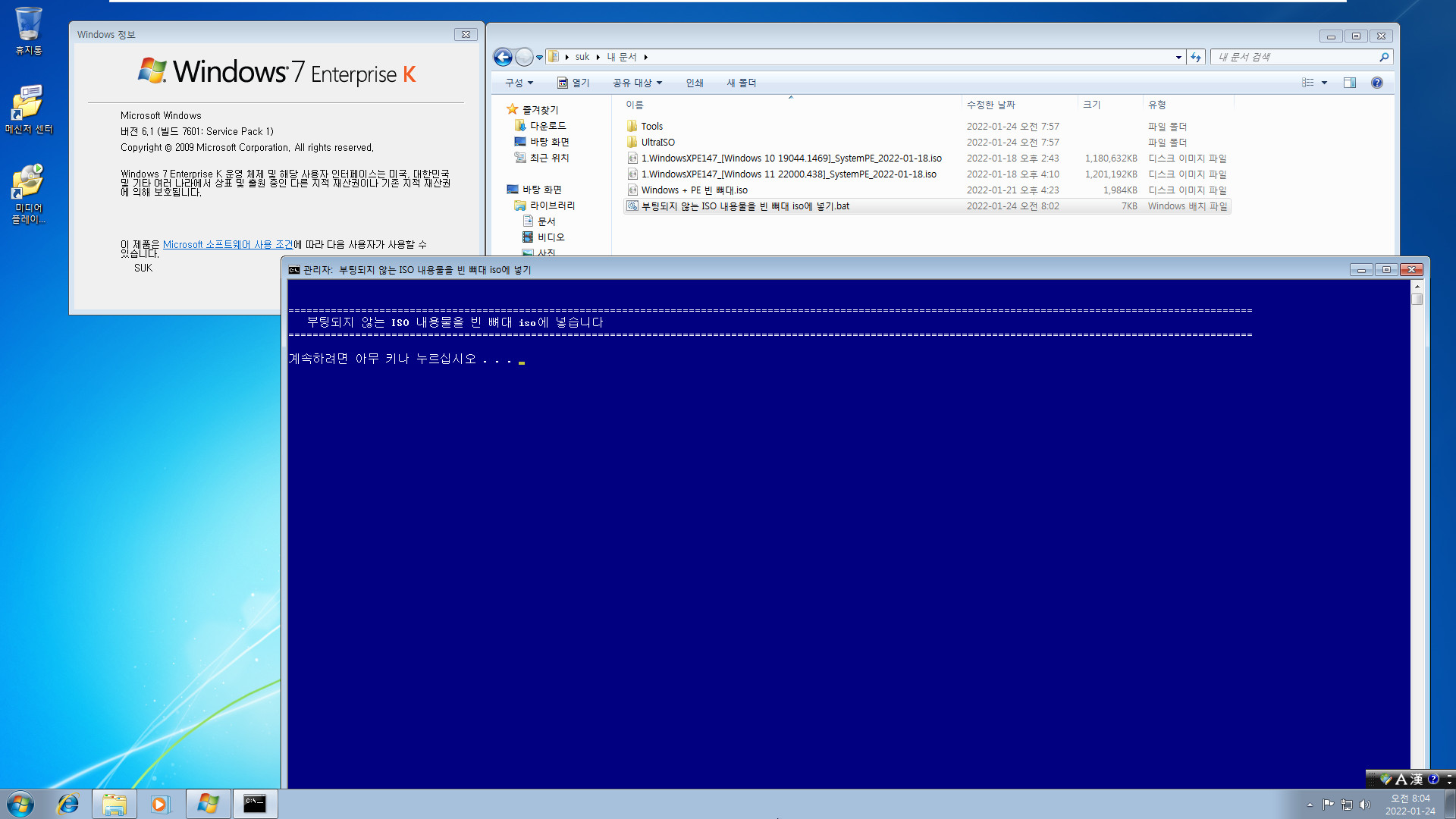Click the Action Center flag icon

1328,805
